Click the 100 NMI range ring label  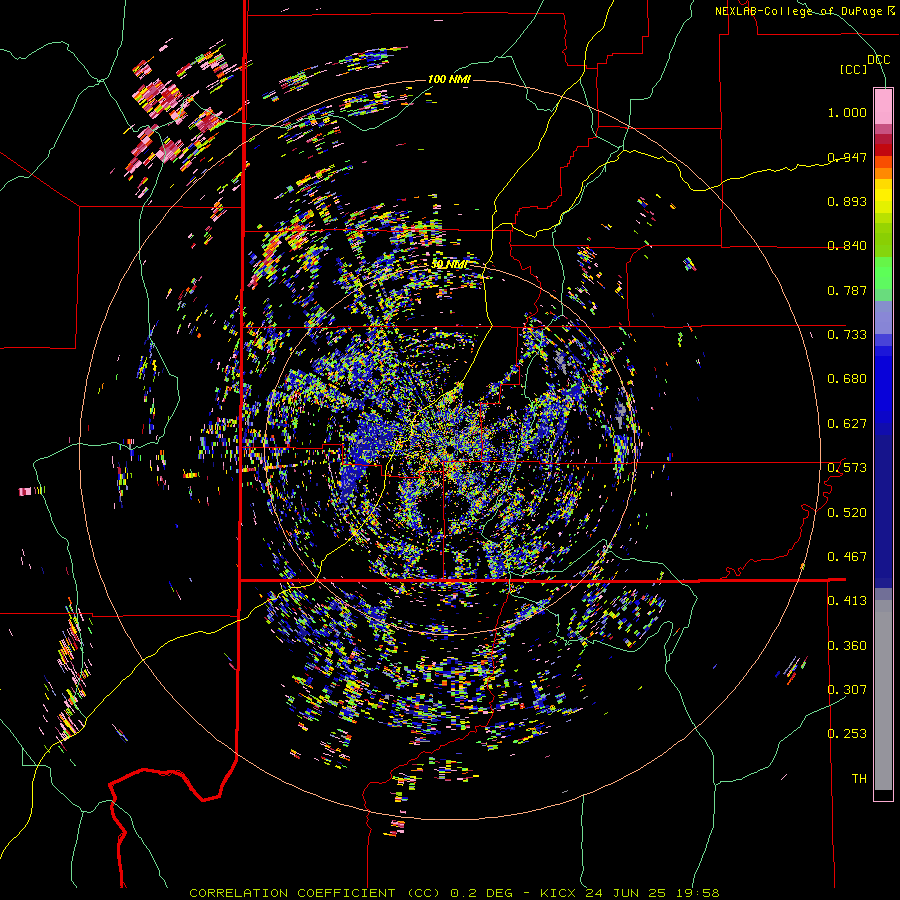coord(449,79)
